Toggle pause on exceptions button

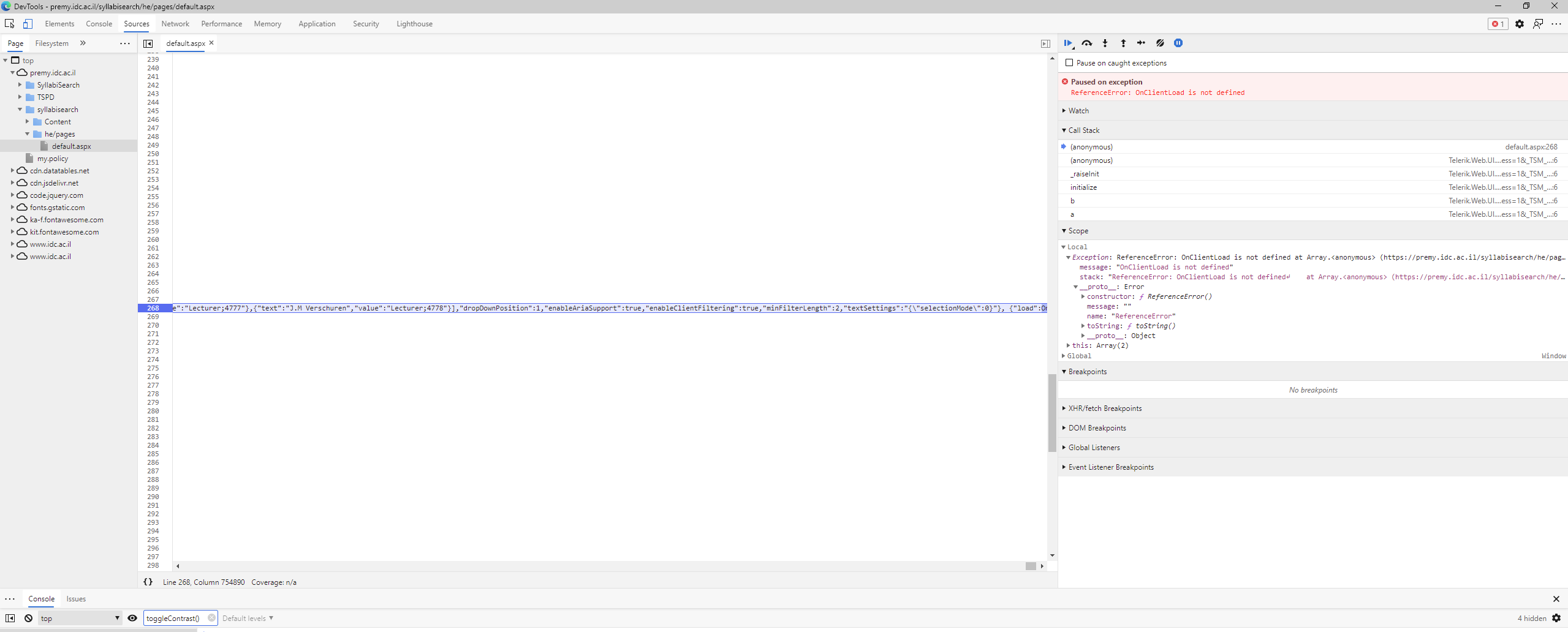coord(1178,43)
